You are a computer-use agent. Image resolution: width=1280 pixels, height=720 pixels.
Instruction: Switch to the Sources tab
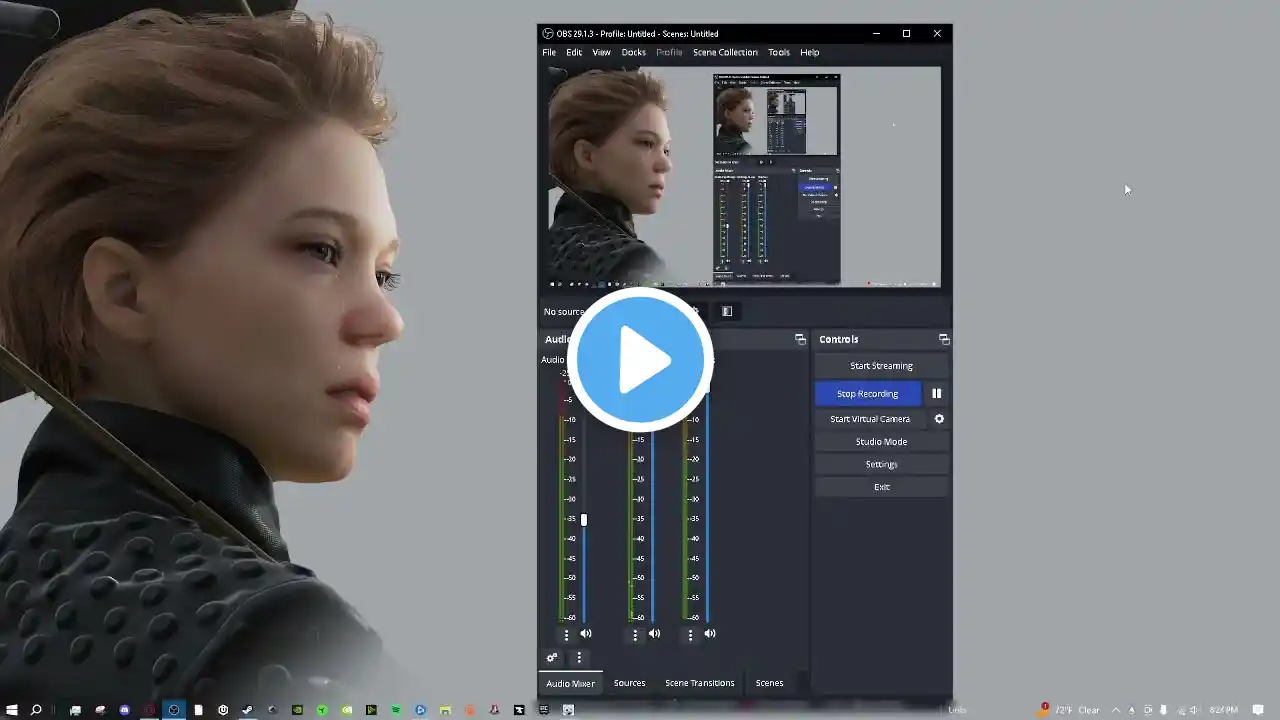pos(629,683)
